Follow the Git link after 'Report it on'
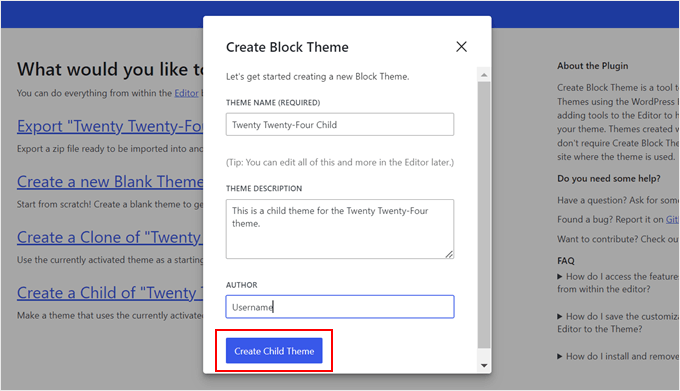680x391 pixels. (673, 220)
